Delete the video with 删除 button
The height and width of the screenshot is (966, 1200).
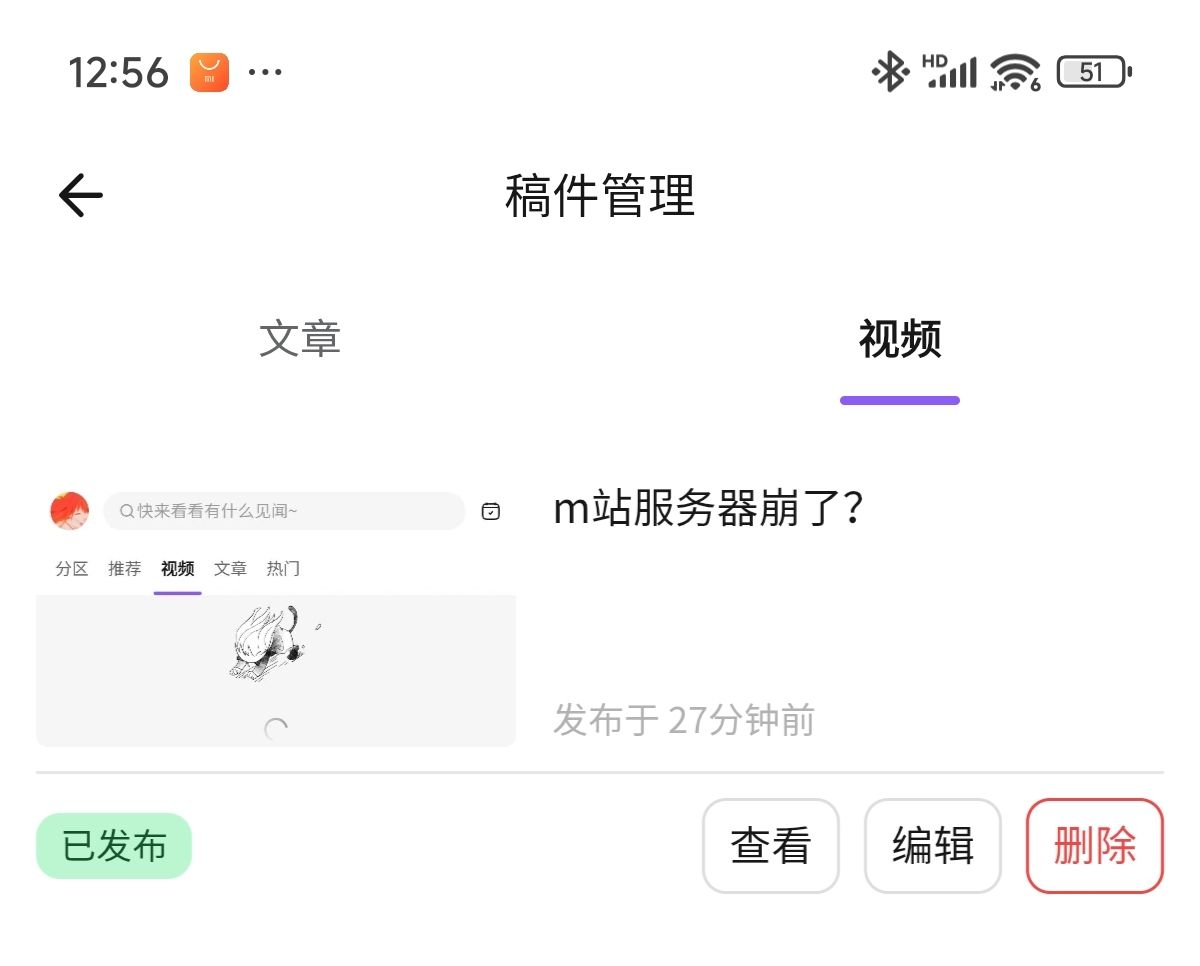[x=1095, y=846]
